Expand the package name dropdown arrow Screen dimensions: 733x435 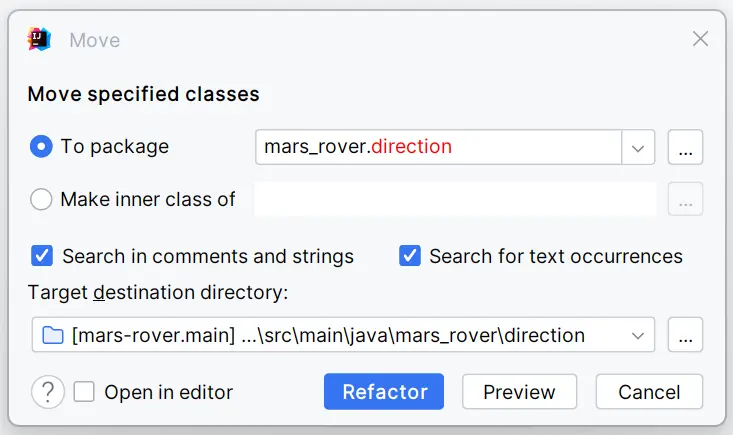(638, 147)
